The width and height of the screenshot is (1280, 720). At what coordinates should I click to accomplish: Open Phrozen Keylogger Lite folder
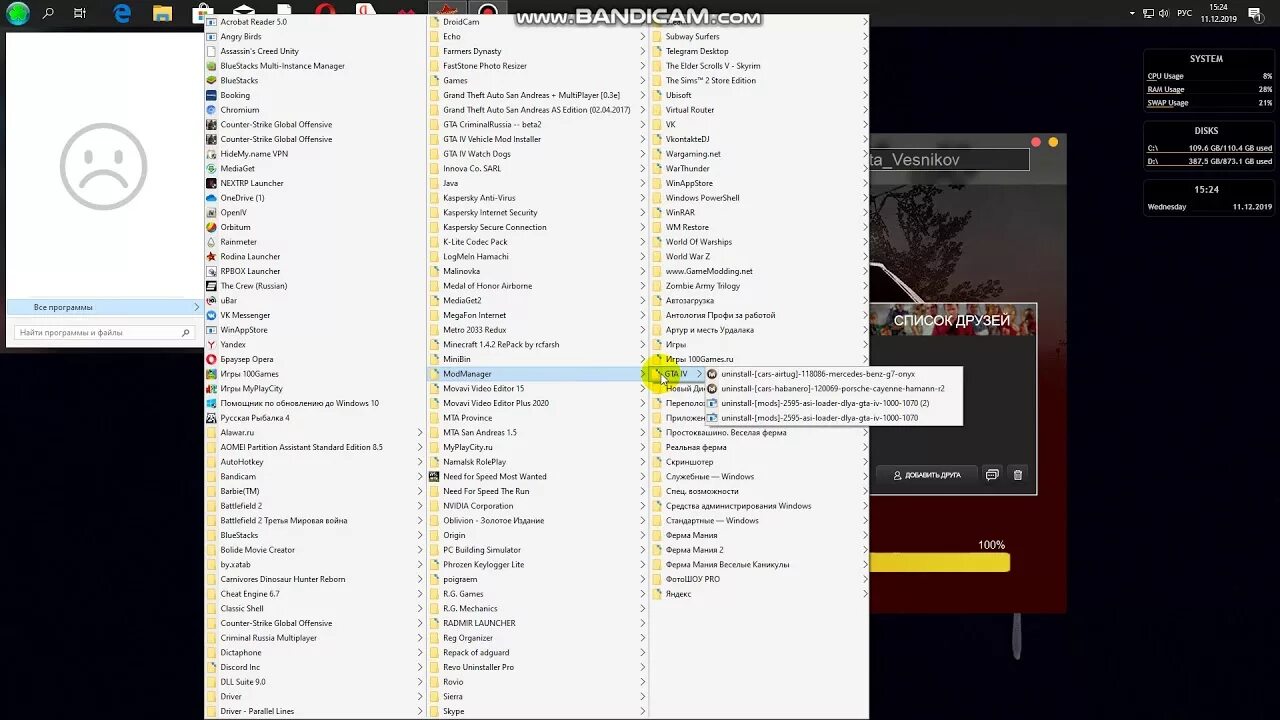tap(537, 565)
